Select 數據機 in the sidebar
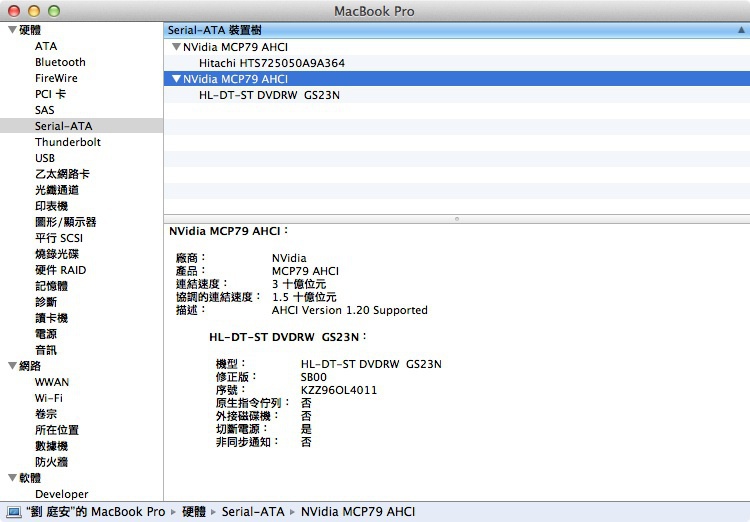This screenshot has width=750, height=522. pyautogui.click(x=51, y=446)
